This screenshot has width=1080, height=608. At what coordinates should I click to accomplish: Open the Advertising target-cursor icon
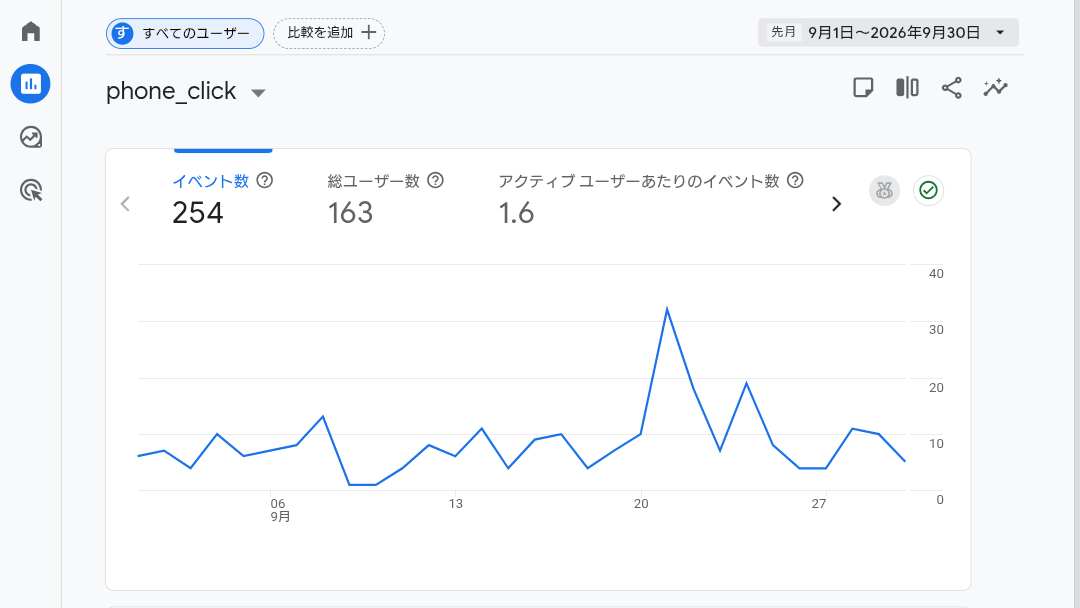[30, 190]
